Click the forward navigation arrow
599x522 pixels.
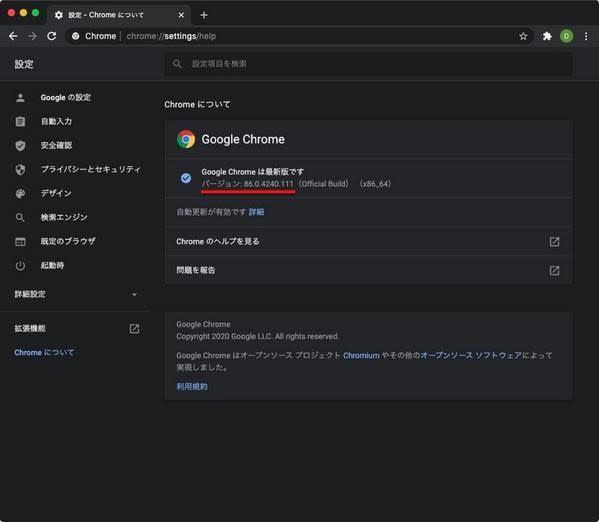pos(32,36)
